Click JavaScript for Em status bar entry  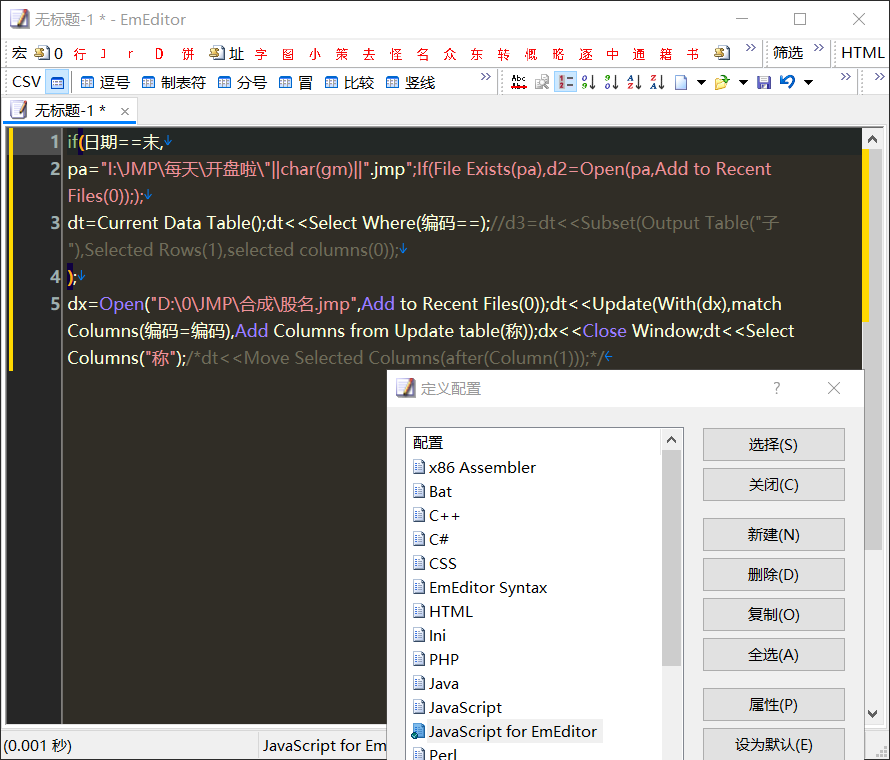pyautogui.click(x=324, y=745)
